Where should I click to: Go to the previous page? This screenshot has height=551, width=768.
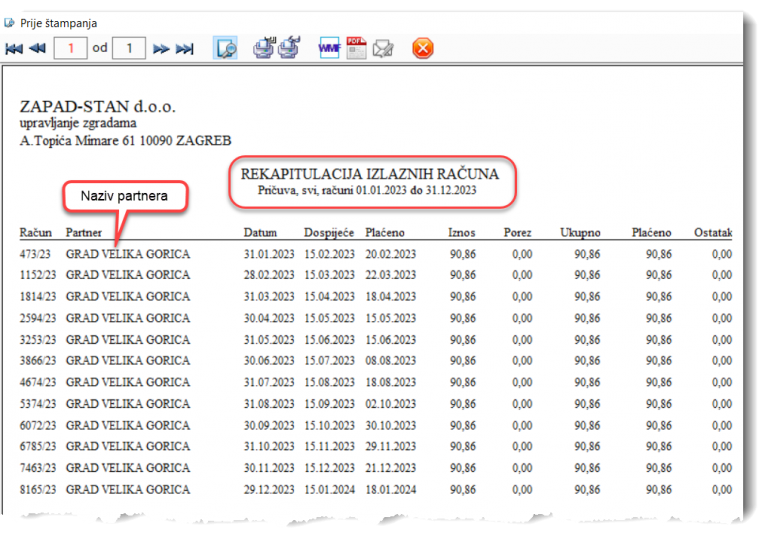37,48
